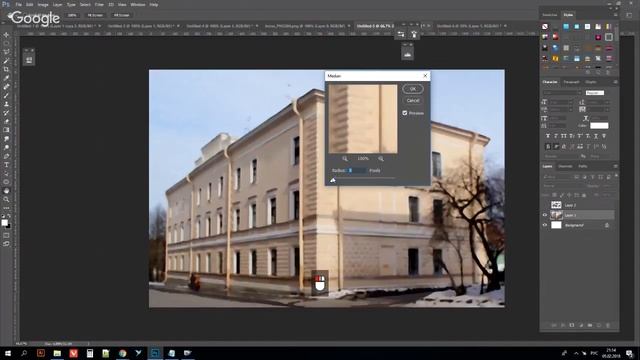Switch to the Paragraph tab

point(571,82)
